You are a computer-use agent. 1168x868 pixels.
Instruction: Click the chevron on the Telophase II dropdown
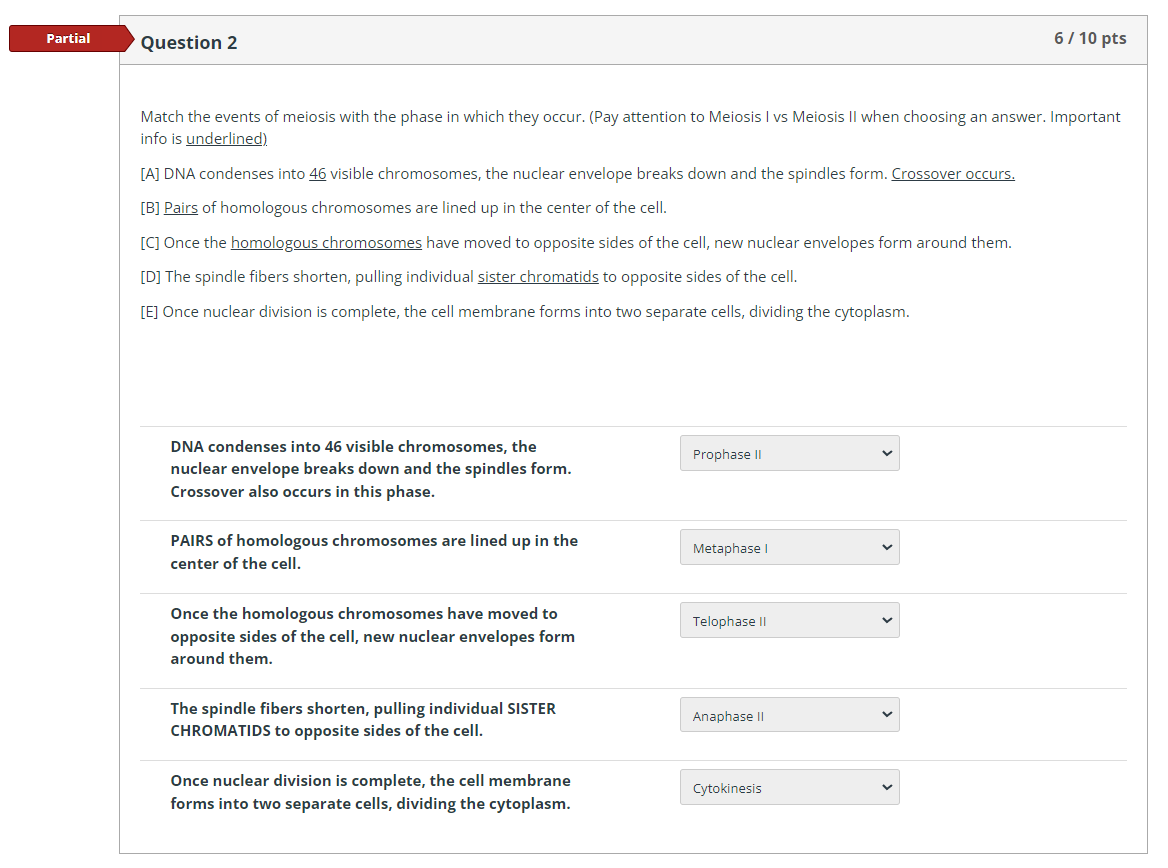point(886,620)
